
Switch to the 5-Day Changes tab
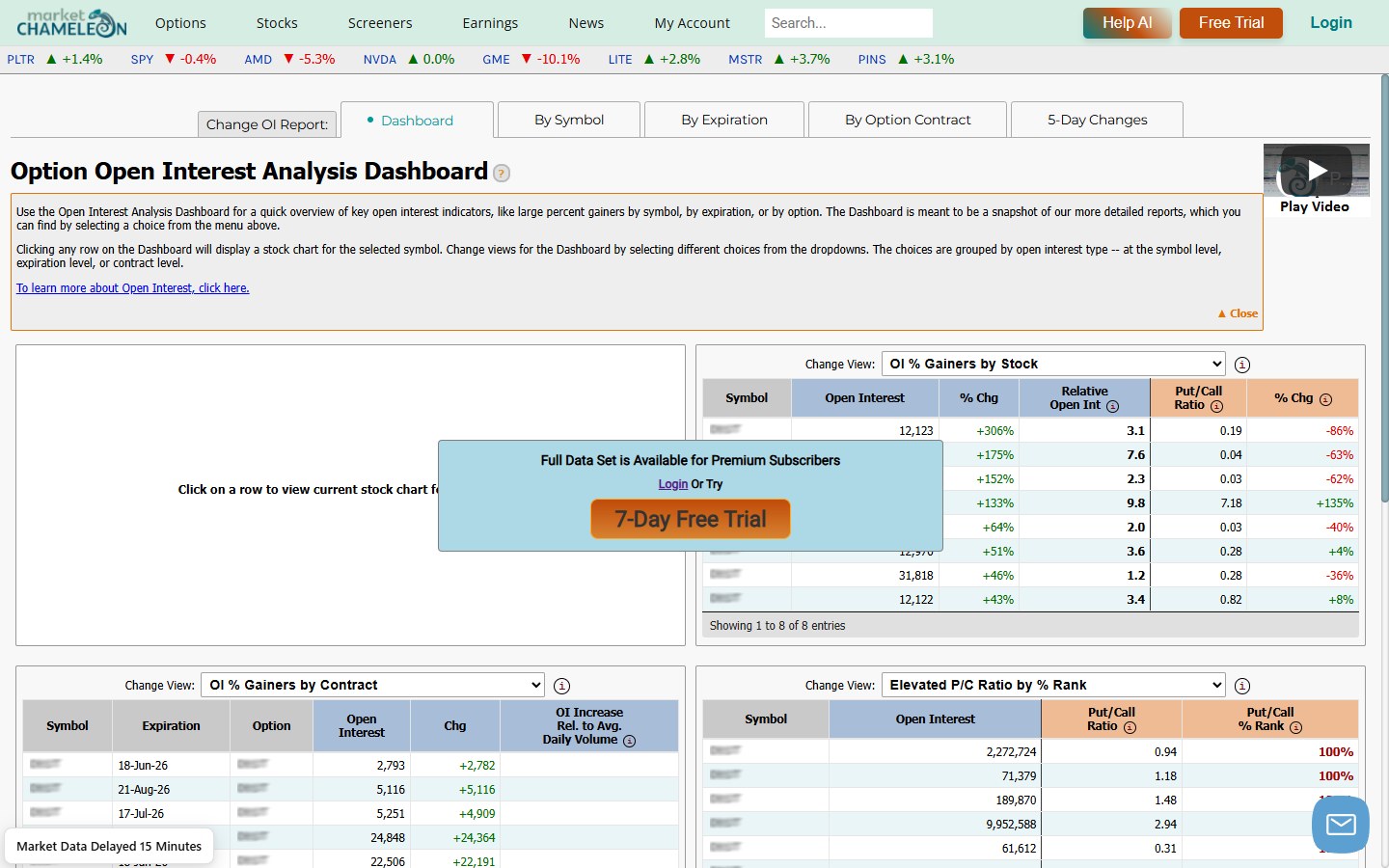(1098, 120)
